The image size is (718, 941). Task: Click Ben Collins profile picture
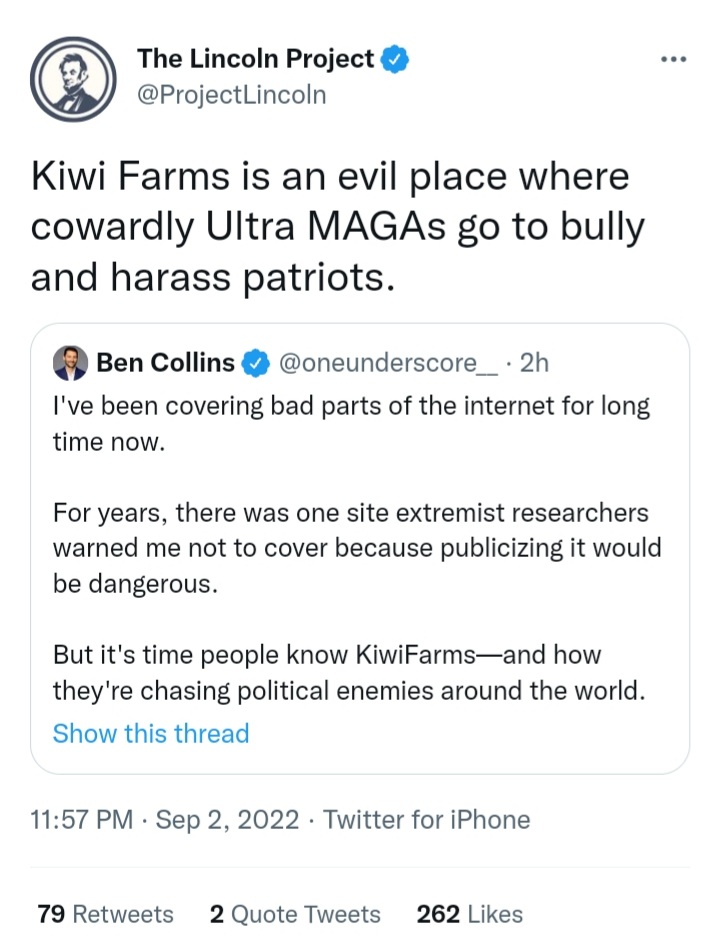(x=70, y=363)
